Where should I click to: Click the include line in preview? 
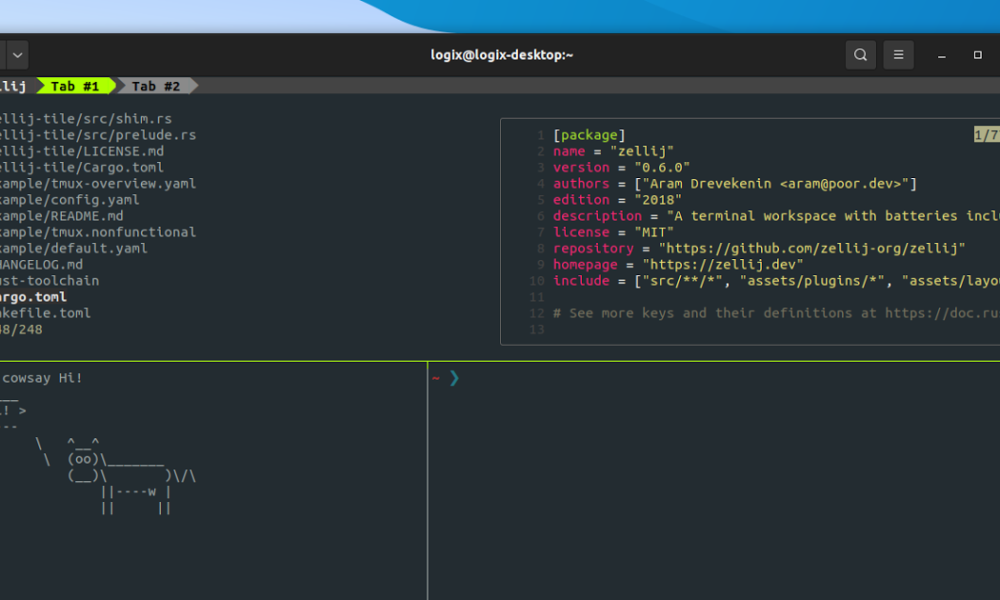pos(776,281)
